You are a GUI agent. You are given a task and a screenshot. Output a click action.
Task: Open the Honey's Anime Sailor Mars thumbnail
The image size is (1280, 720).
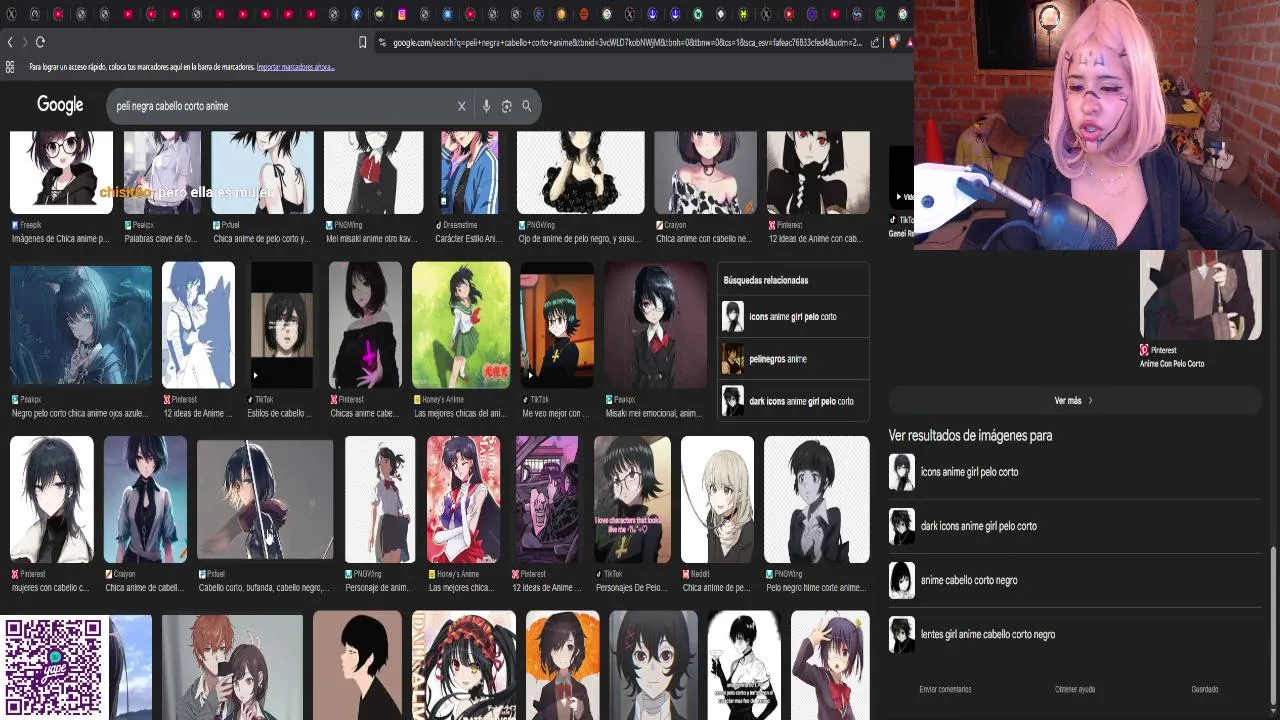click(463, 499)
